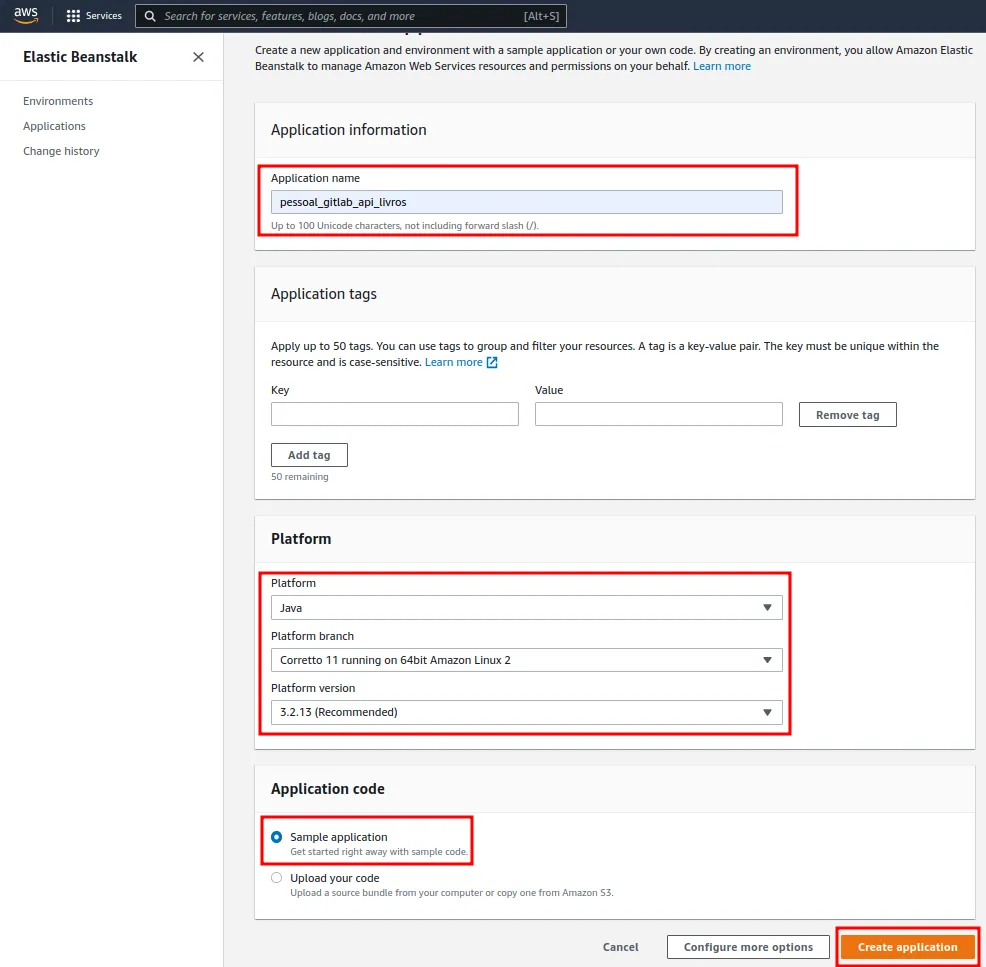
Task: Click the tag Value input field
Action: click(658, 414)
